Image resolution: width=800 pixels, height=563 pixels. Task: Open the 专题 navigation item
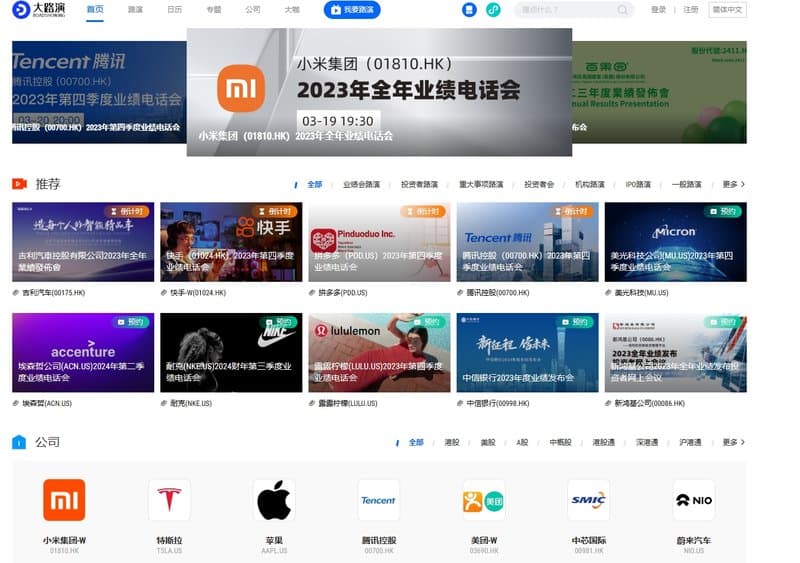click(x=214, y=9)
